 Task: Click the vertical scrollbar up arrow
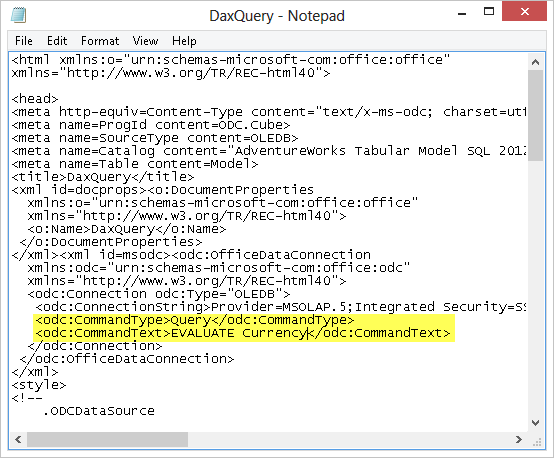pyautogui.click(x=536, y=62)
